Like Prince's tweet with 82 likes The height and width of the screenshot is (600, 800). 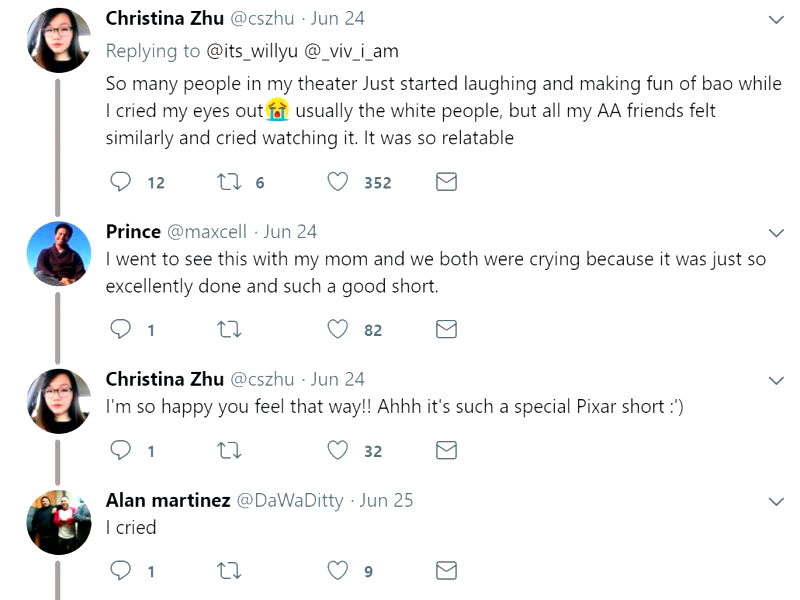coord(338,330)
